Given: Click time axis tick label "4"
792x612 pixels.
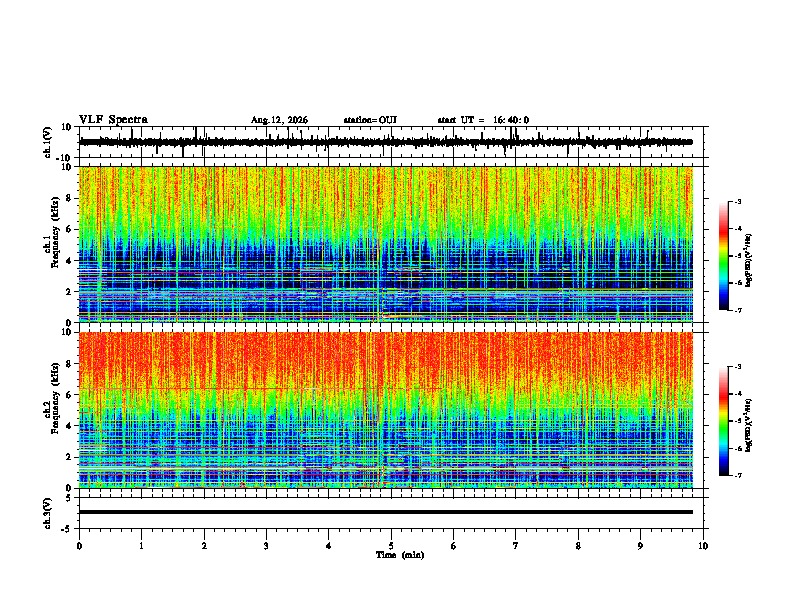Looking at the screenshot, I should pyautogui.click(x=329, y=546).
